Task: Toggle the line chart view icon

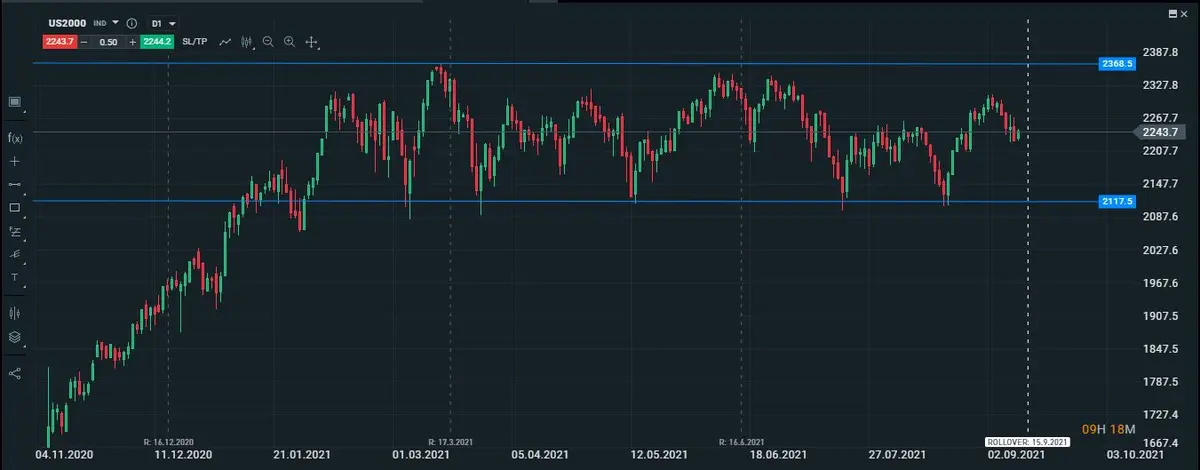Action: click(x=226, y=42)
